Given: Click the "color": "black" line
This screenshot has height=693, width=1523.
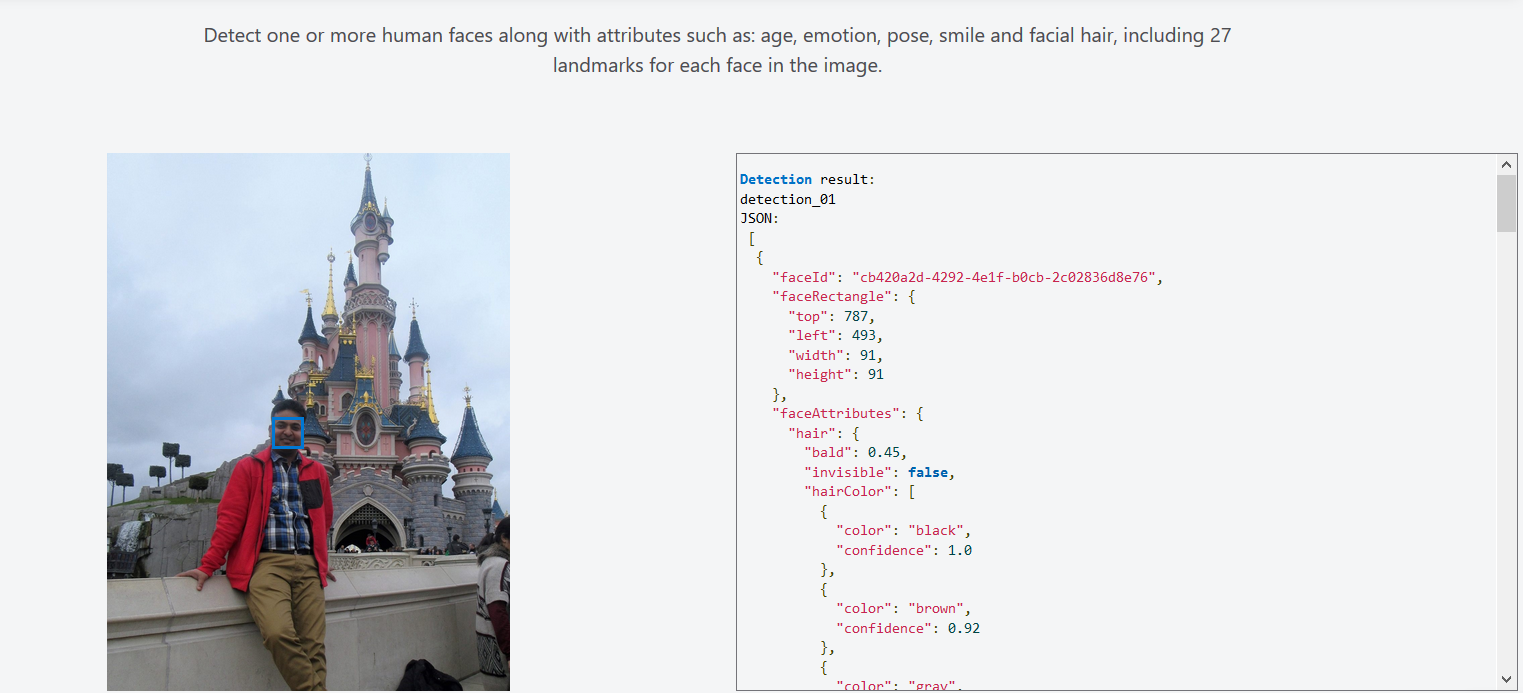Looking at the screenshot, I should 904,530.
